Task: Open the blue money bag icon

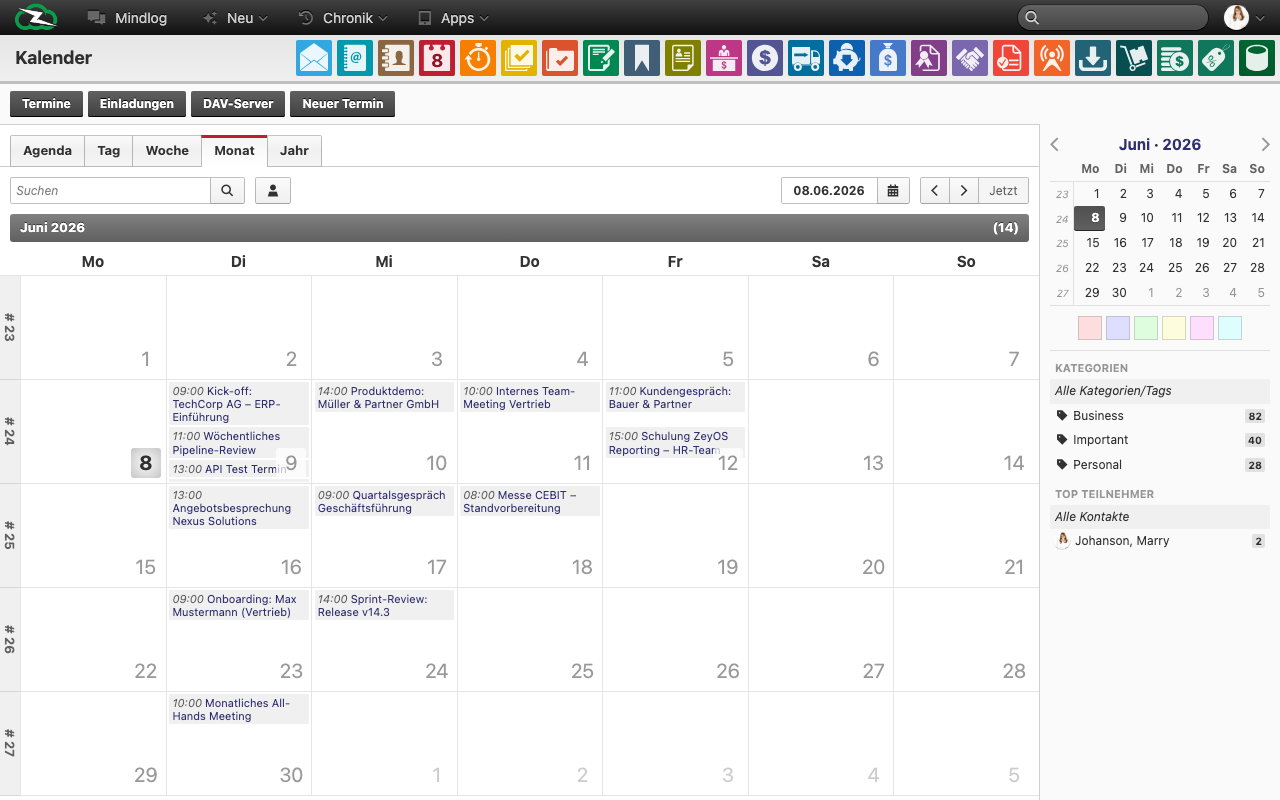Action: pyautogui.click(x=888, y=58)
